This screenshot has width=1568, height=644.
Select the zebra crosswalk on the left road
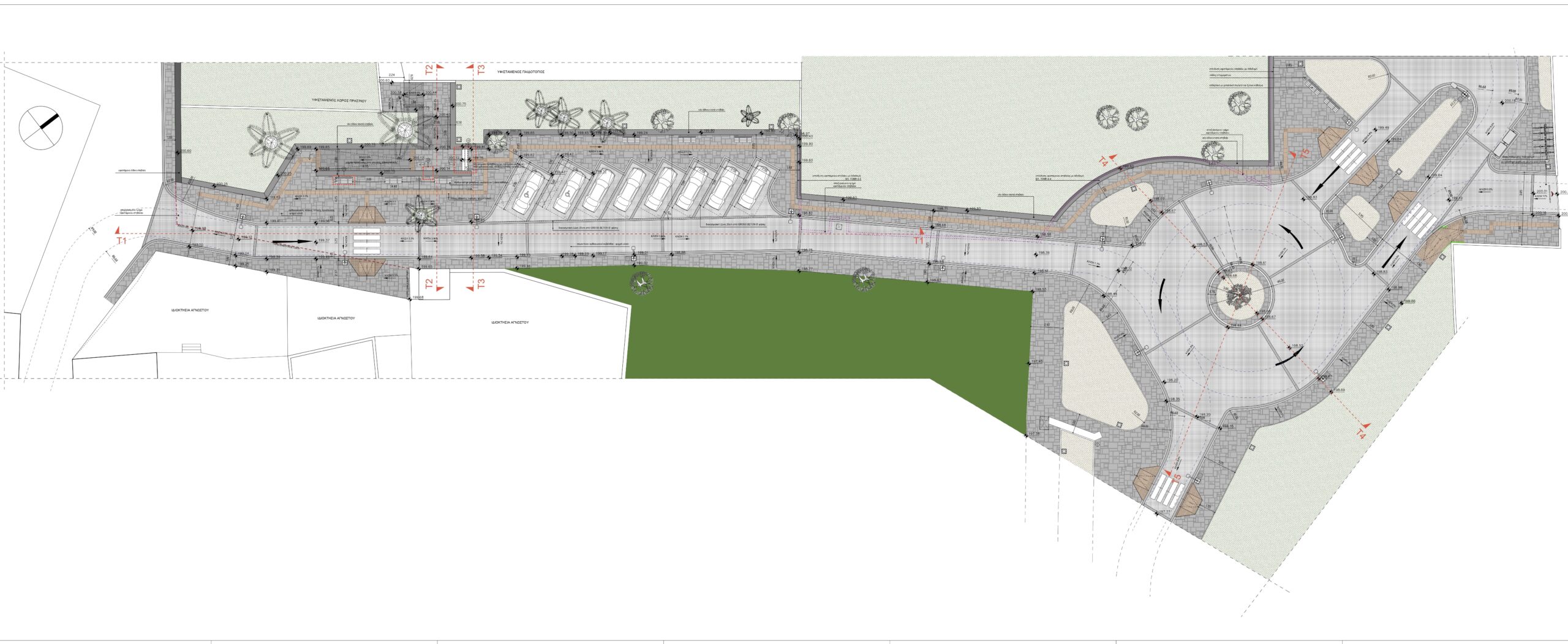point(366,243)
